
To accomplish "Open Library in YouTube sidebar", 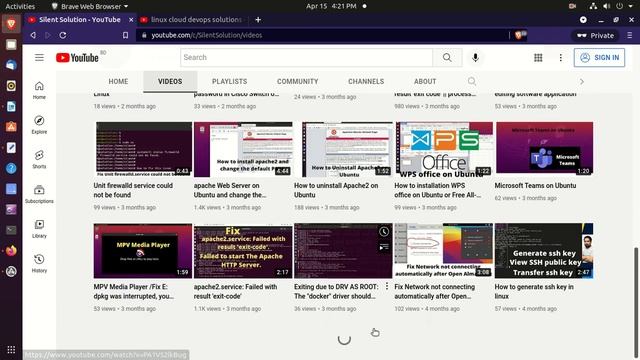I will pyautogui.click(x=39, y=229).
